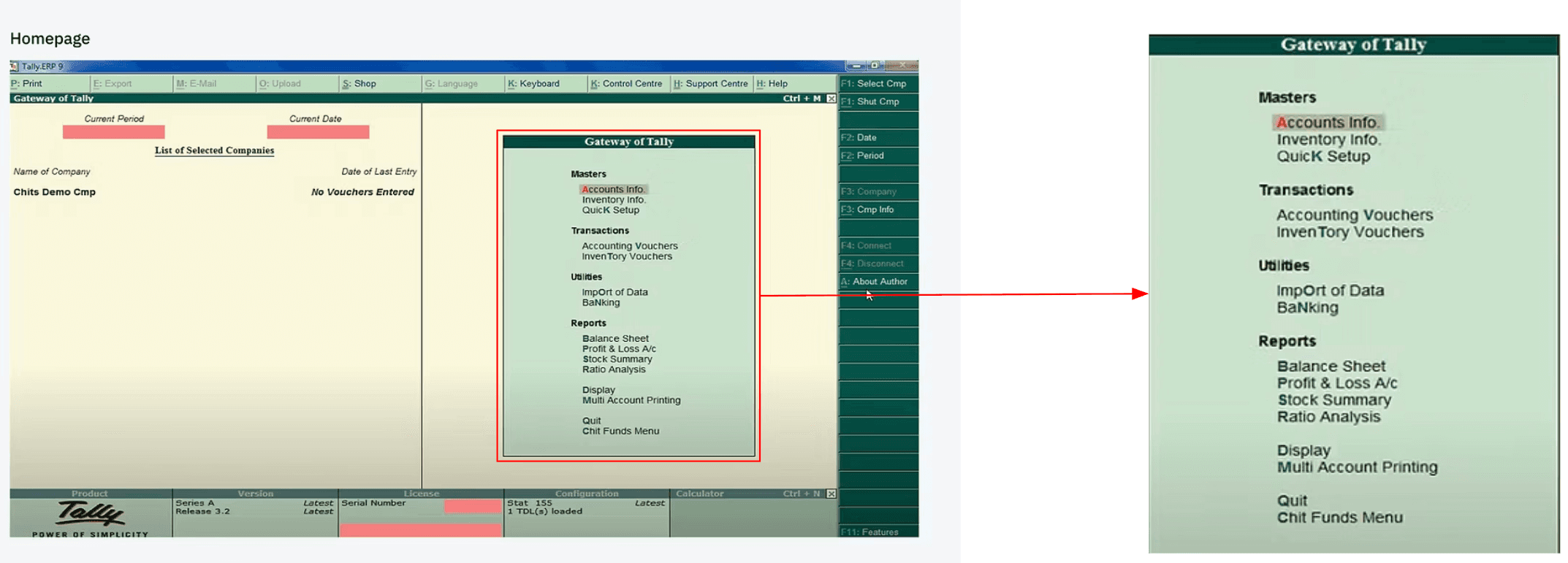Screen dimensions: 1568x563
Task: Click Accounting Vouchers in the enlarged panel
Action: pyautogui.click(x=1355, y=215)
